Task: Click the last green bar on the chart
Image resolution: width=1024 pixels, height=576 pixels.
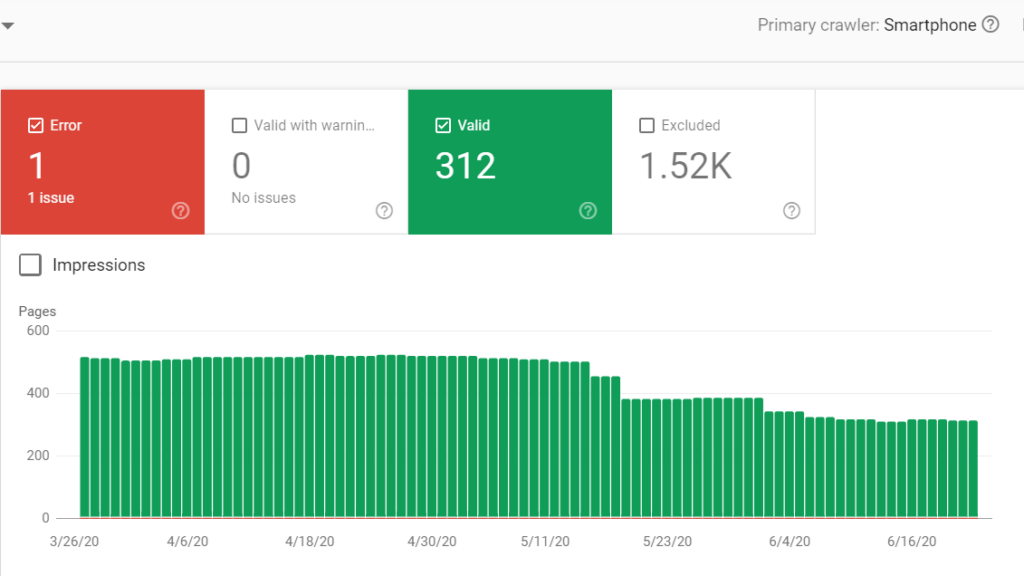Action: pos(972,469)
